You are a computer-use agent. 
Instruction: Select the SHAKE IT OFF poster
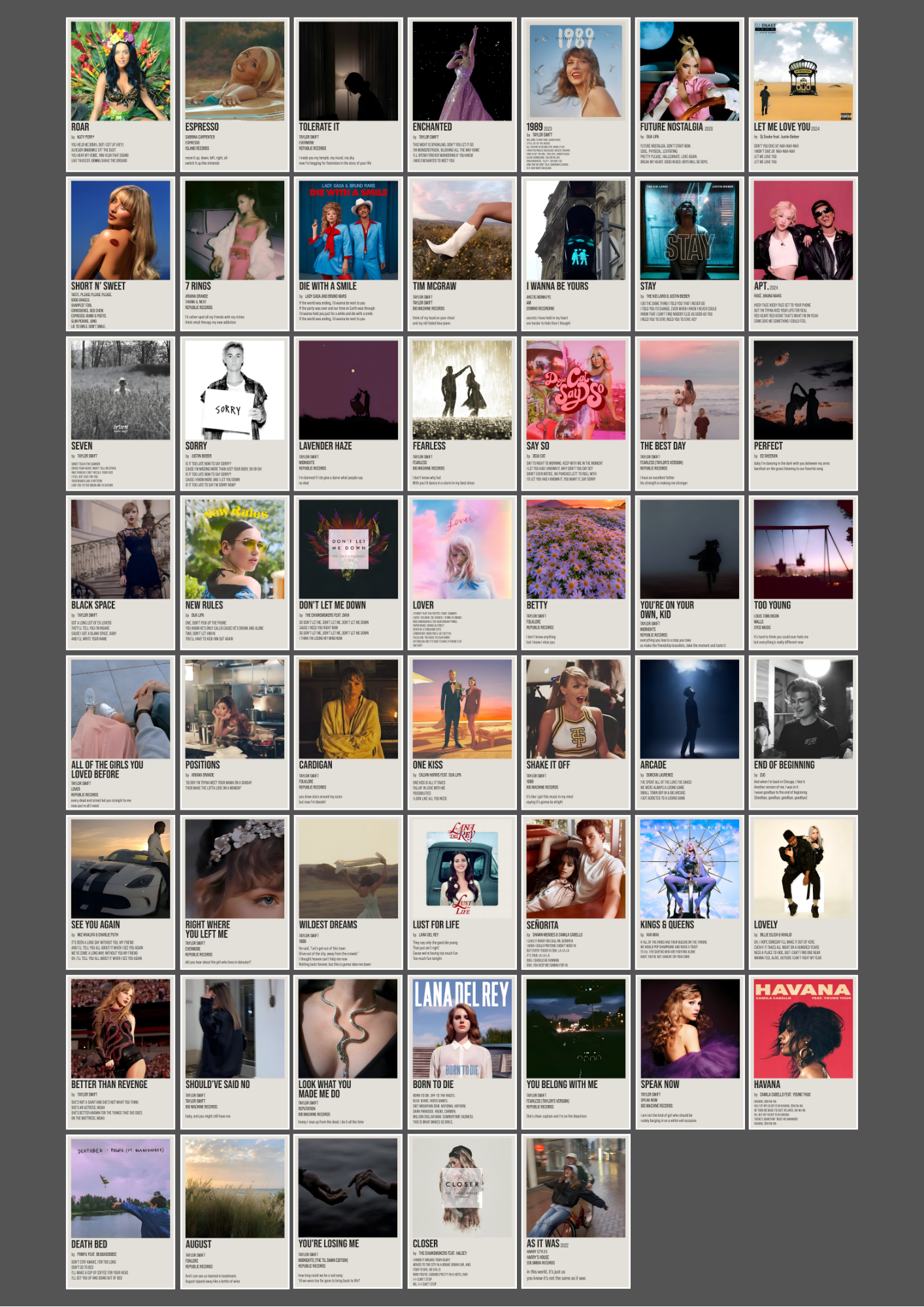click(x=576, y=733)
